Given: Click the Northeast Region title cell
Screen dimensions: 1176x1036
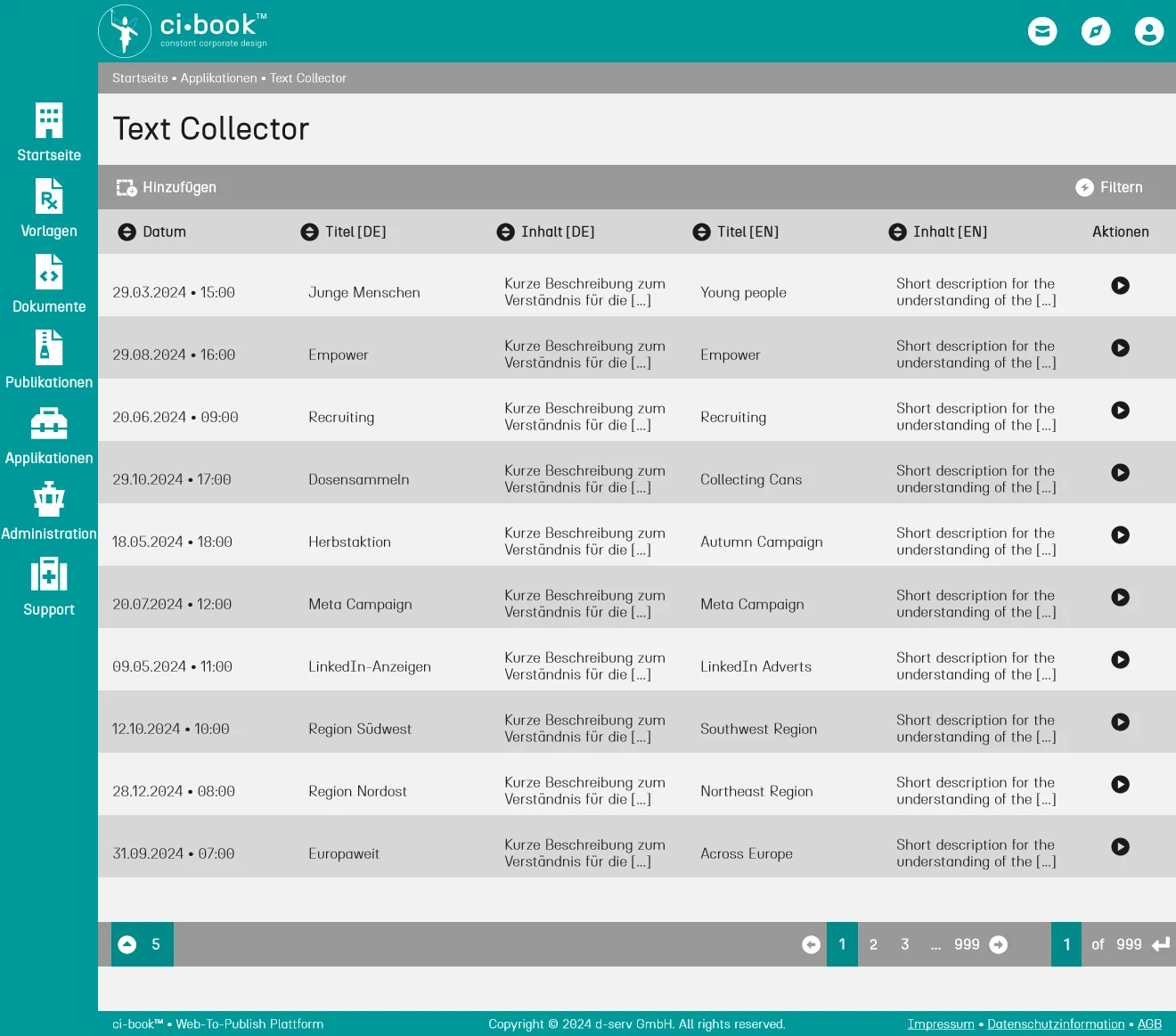Looking at the screenshot, I should 756,791.
